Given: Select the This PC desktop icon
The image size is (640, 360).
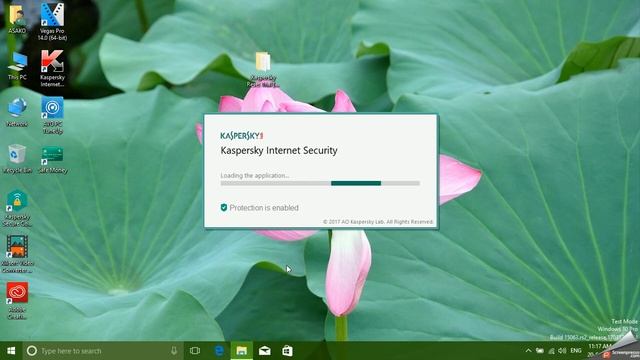Looking at the screenshot, I should [17, 66].
